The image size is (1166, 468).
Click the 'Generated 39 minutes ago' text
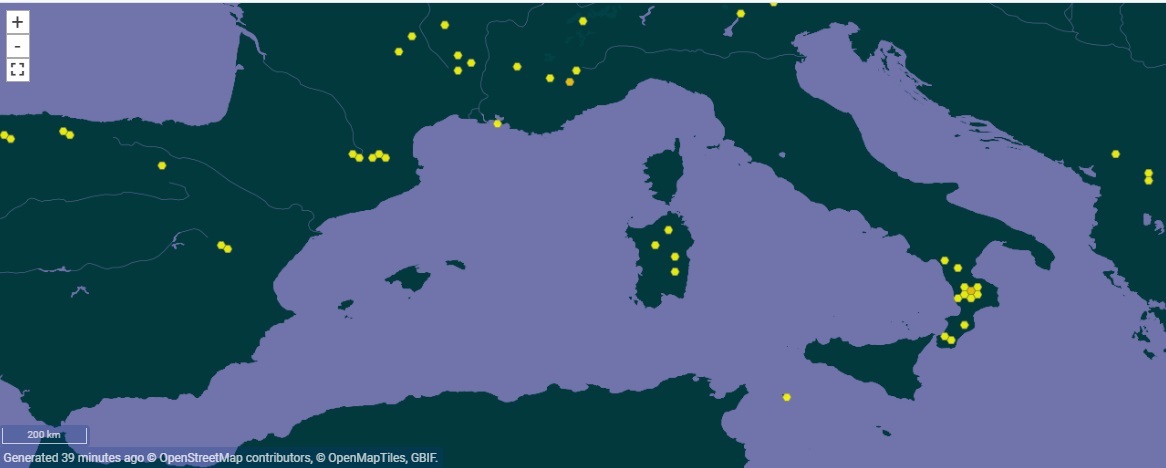click(72, 457)
